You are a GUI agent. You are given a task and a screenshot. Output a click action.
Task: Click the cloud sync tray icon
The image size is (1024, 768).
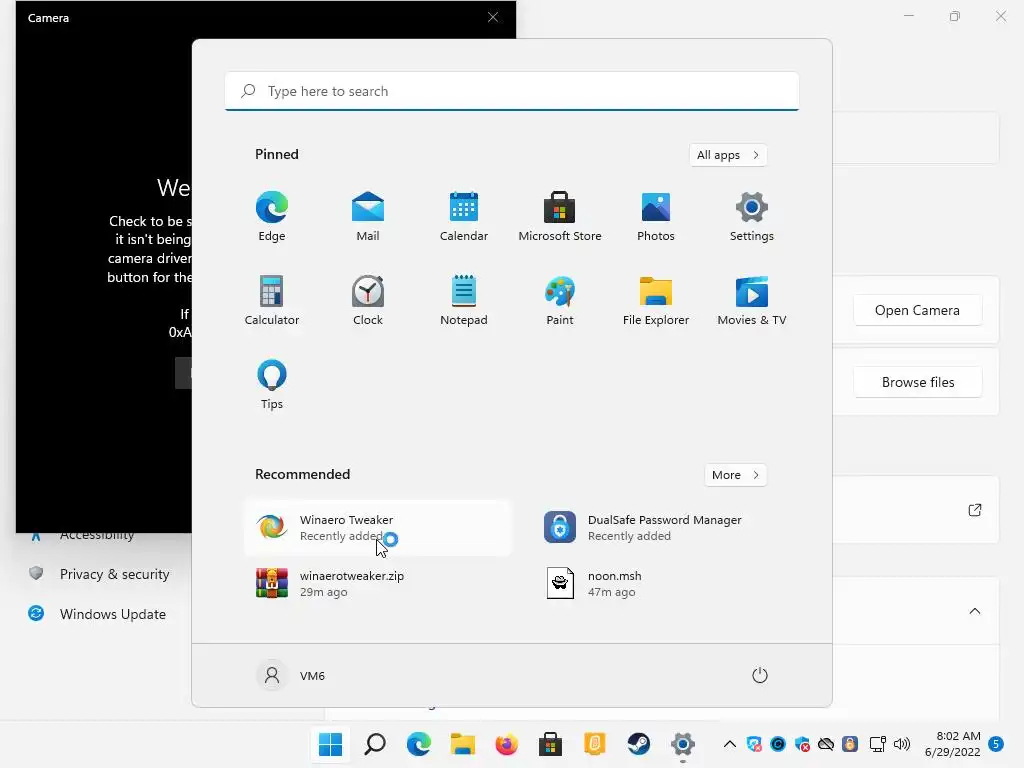tap(826, 744)
